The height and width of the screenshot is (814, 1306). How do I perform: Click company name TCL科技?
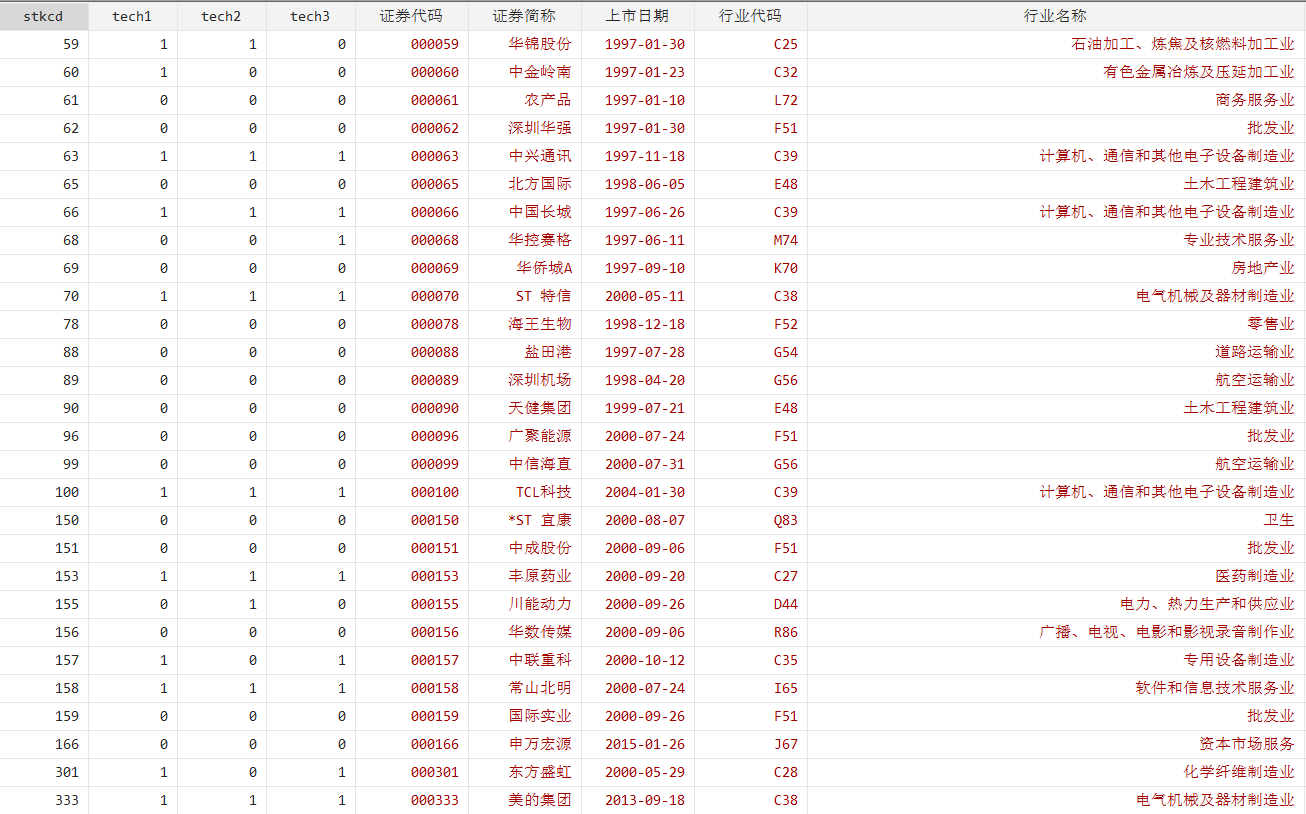point(544,492)
